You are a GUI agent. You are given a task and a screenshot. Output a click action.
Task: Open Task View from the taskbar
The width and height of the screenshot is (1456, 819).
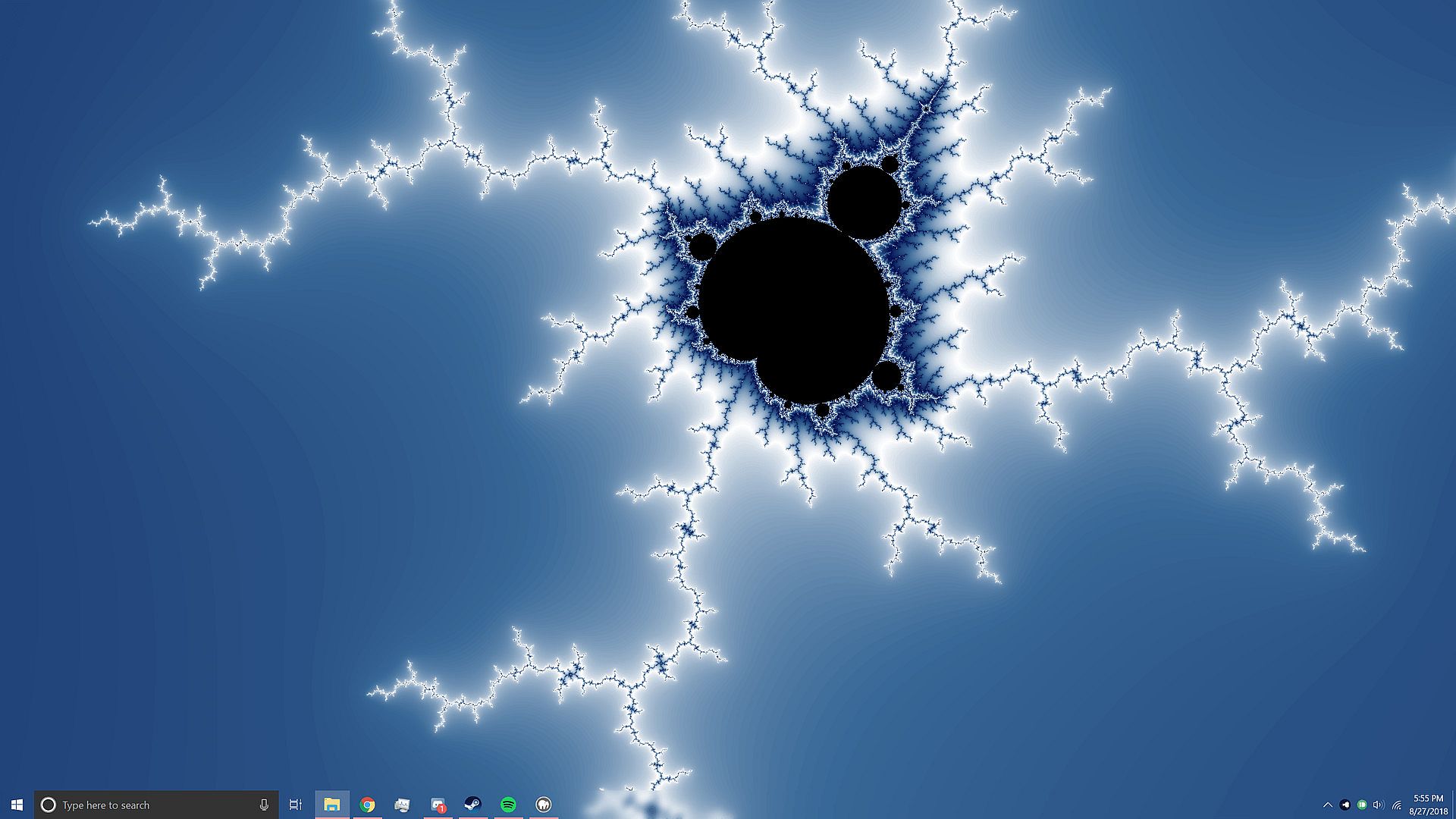pyautogui.click(x=296, y=805)
